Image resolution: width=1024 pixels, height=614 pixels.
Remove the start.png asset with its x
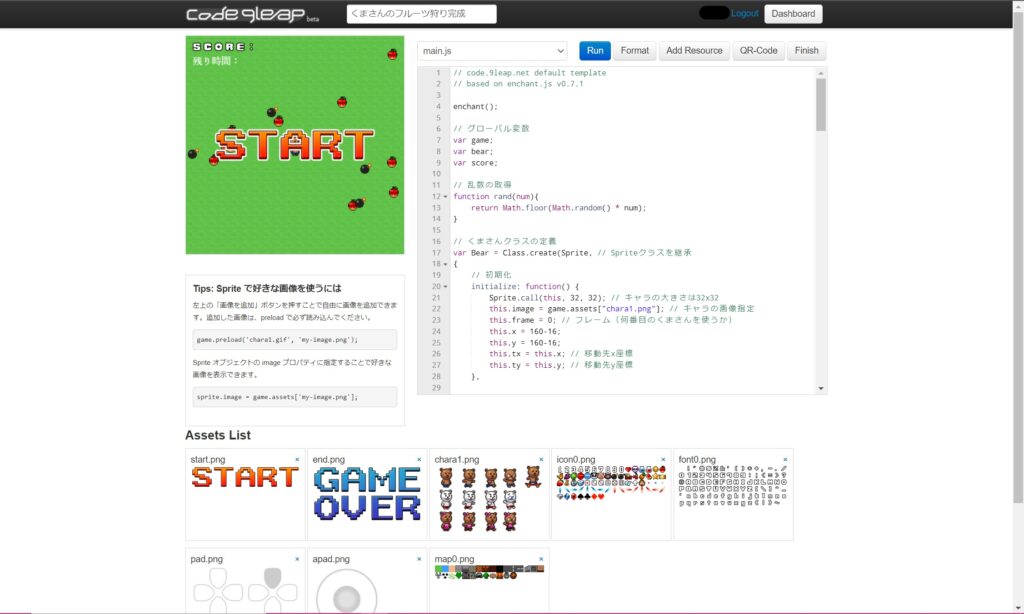297,460
